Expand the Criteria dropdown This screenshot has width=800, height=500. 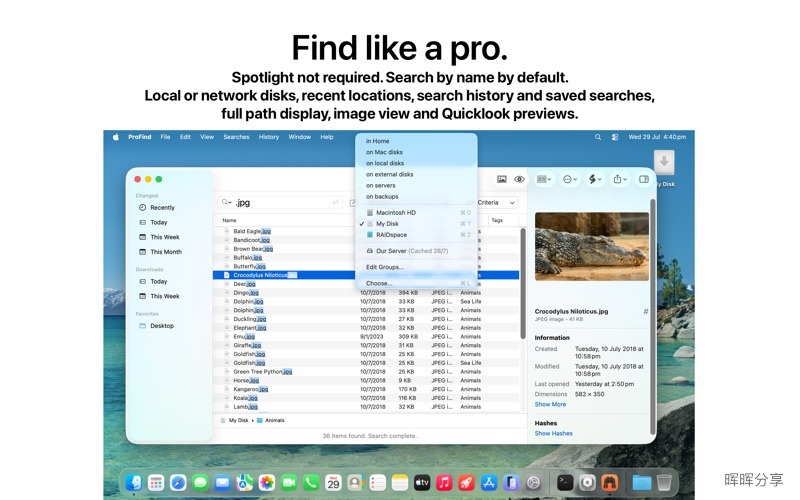496,203
